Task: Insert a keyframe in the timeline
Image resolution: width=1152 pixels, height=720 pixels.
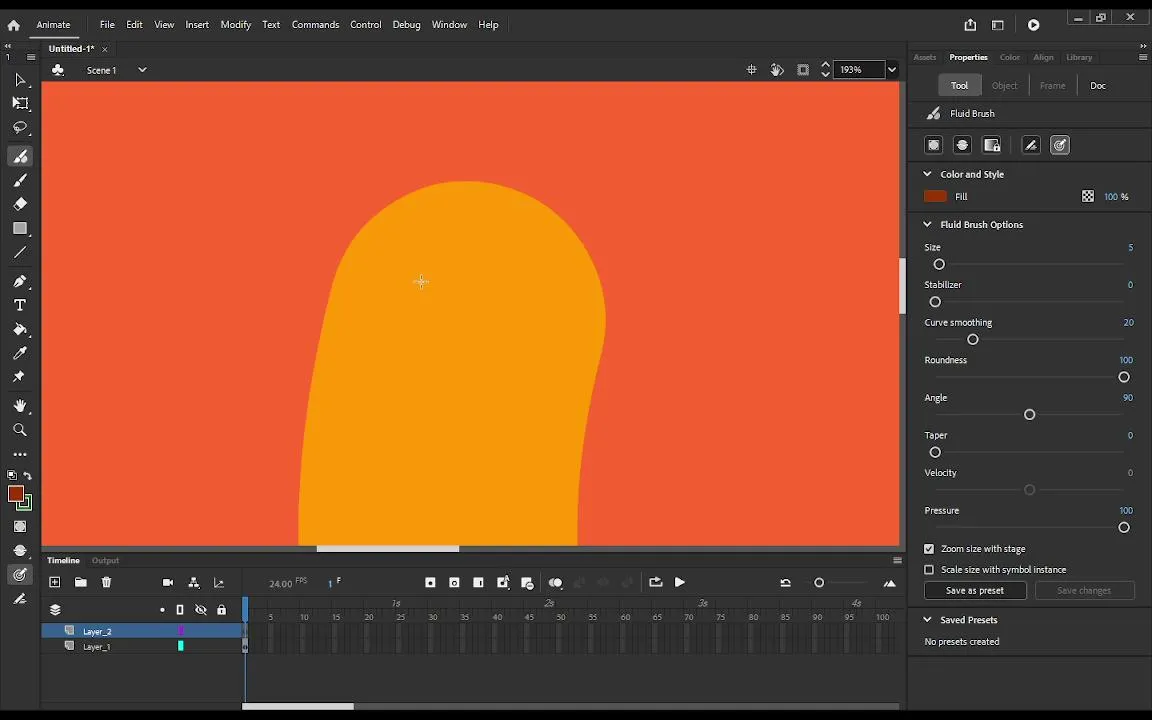Action: [x=431, y=583]
